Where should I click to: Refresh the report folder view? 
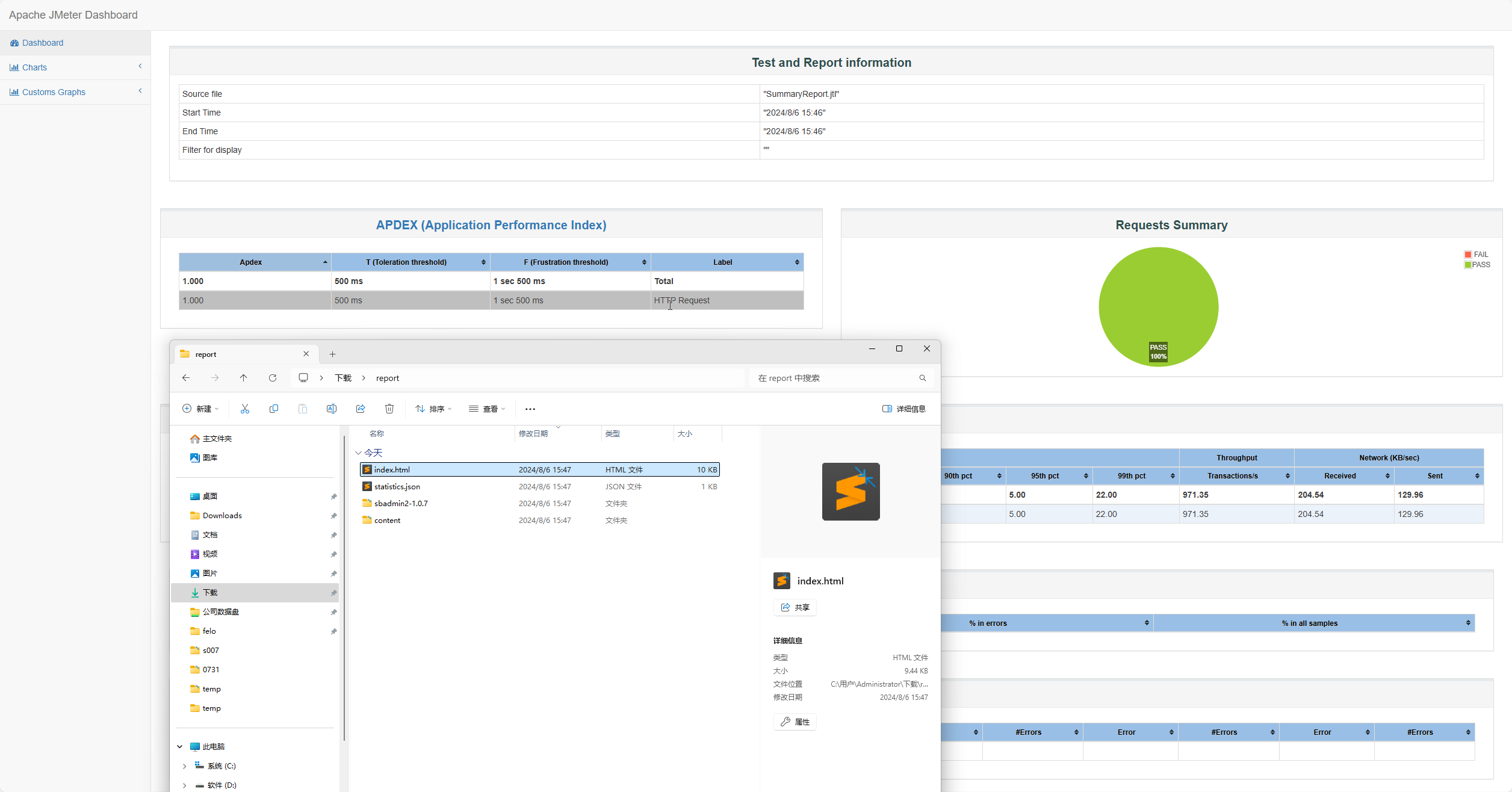tap(273, 378)
